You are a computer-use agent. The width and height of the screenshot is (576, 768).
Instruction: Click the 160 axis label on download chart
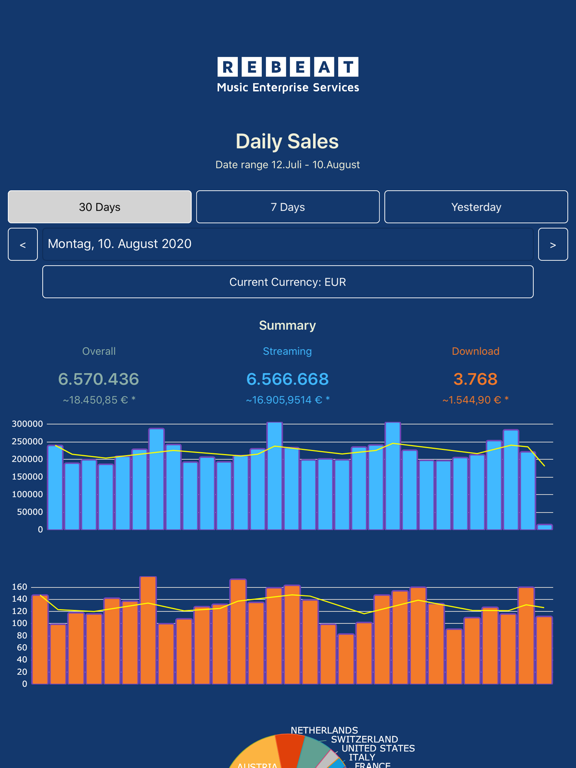pos(19,587)
